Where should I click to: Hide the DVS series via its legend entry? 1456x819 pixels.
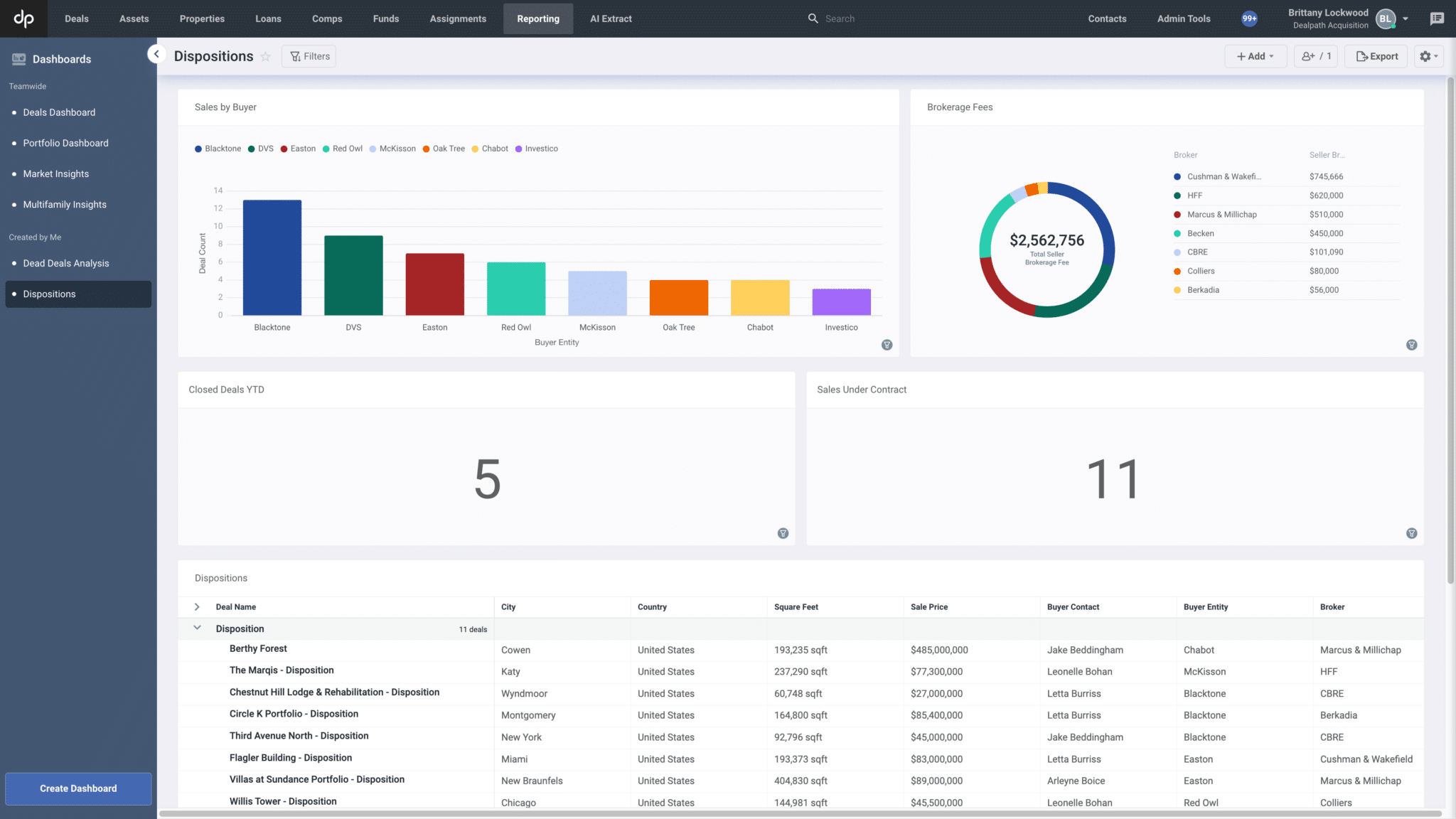259,148
